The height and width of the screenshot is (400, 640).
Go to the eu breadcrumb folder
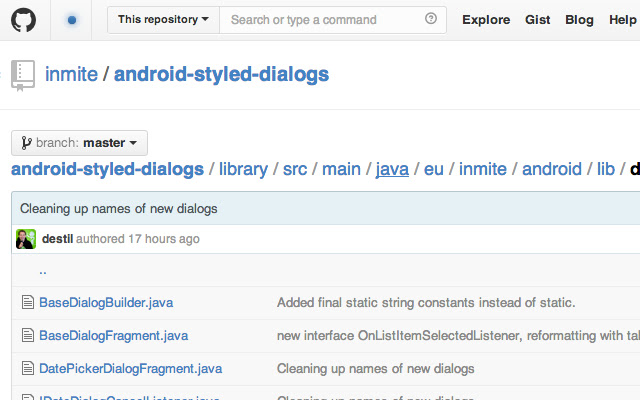[433, 169]
